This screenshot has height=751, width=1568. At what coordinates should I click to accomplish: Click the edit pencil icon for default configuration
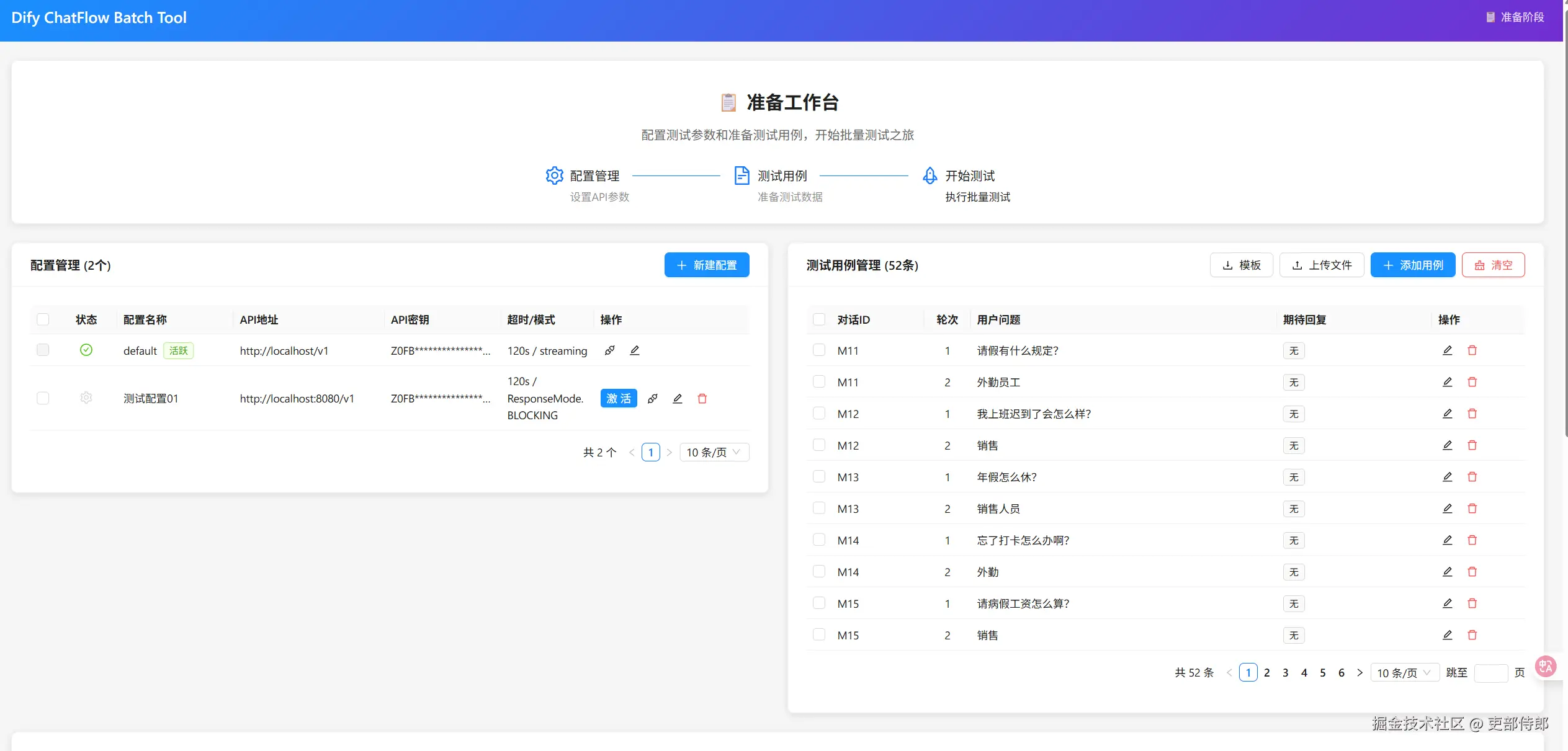point(634,350)
